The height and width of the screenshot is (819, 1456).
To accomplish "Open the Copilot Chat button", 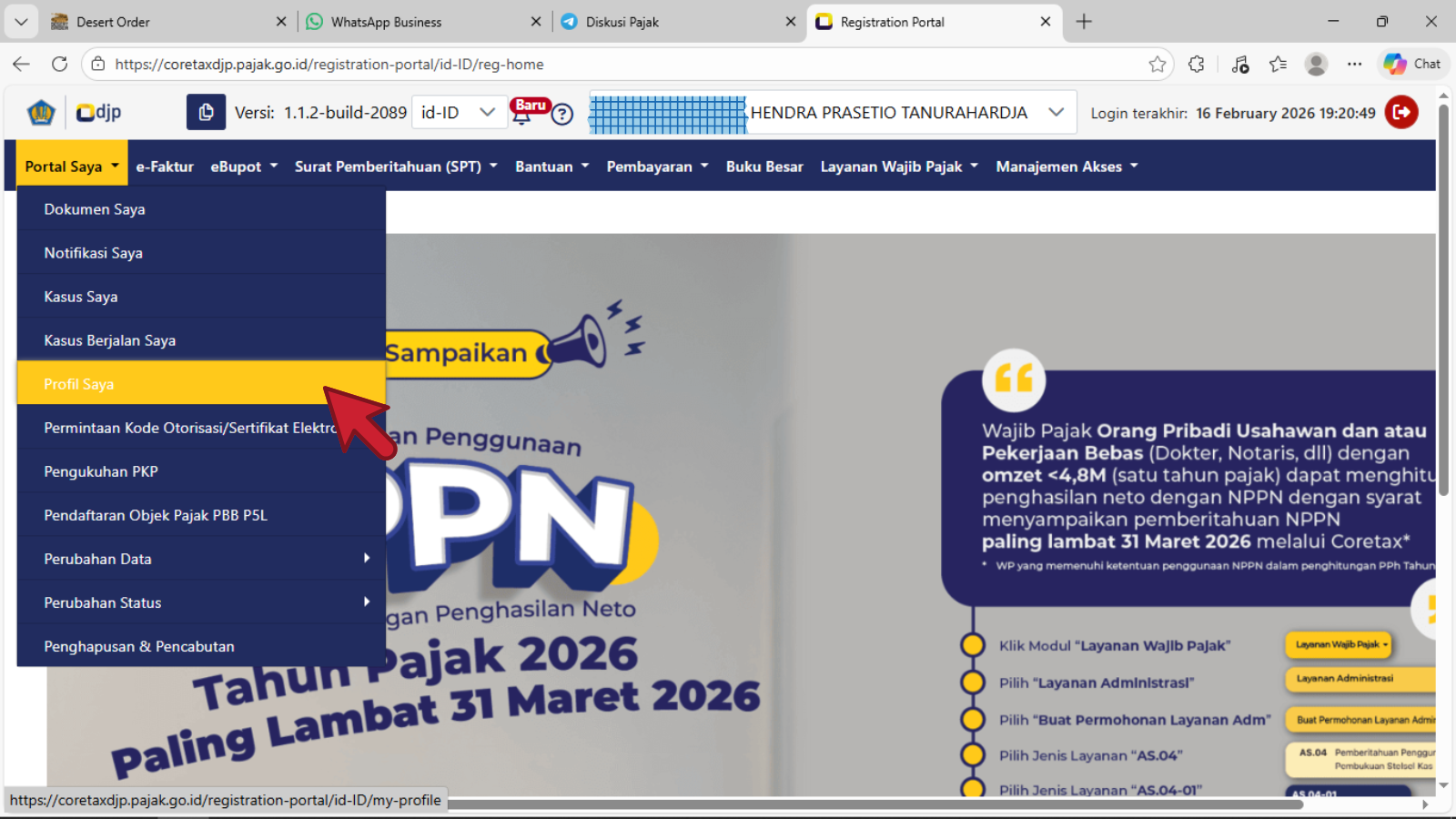I will [1412, 65].
